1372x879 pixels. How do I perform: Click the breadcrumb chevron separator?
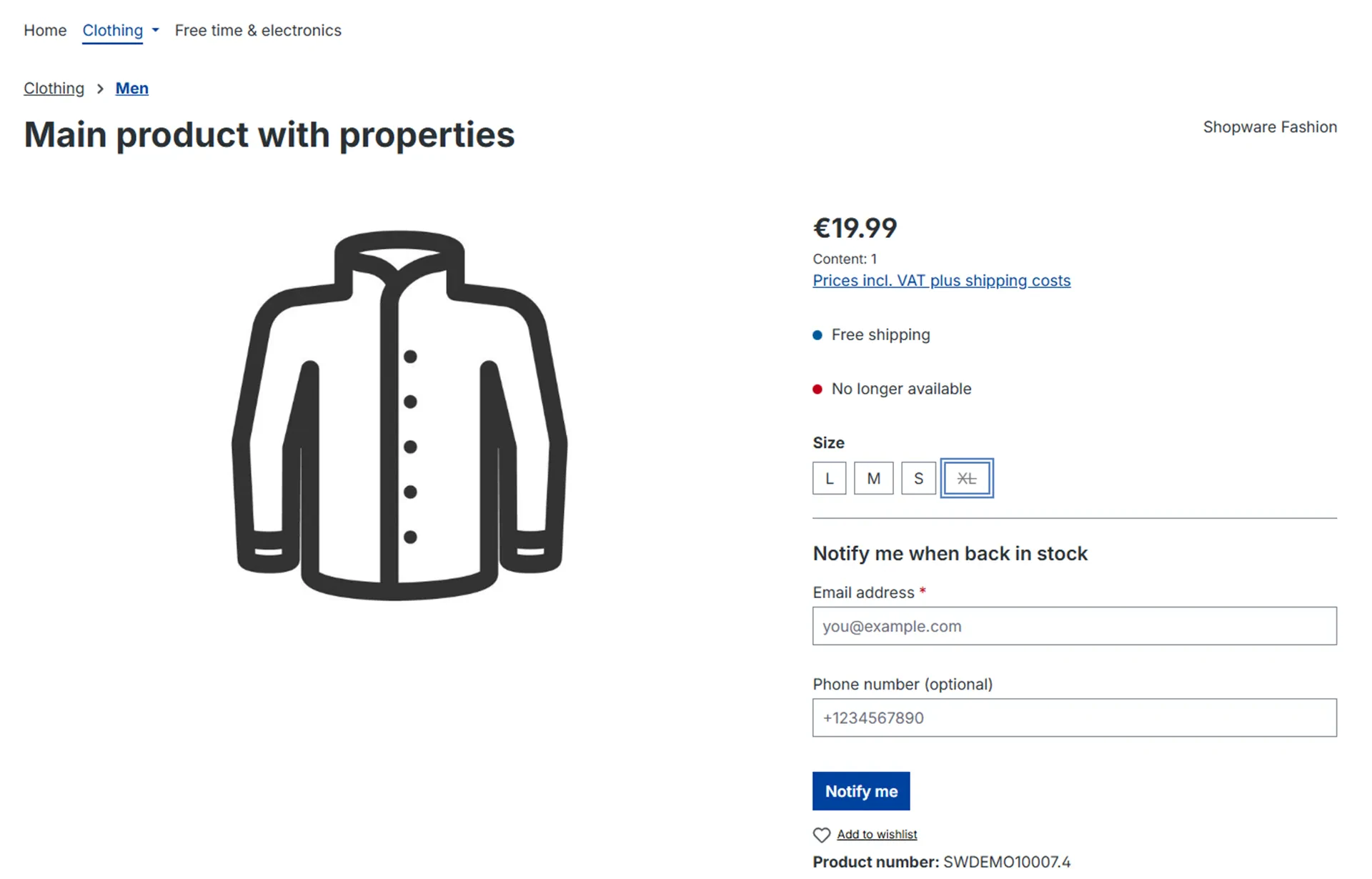tap(100, 89)
